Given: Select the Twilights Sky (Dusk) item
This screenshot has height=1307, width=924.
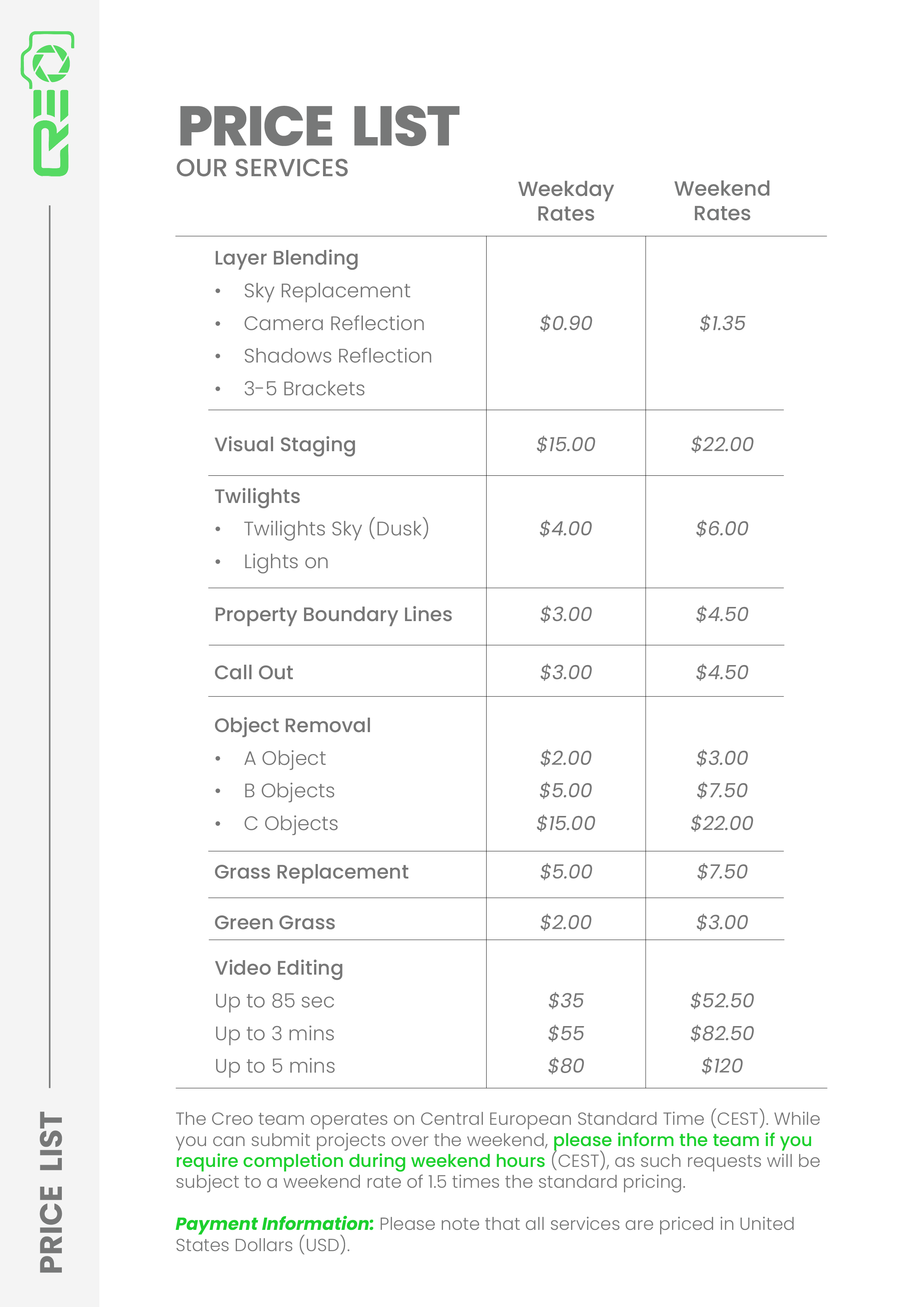Looking at the screenshot, I should pyautogui.click(x=336, y=529).
